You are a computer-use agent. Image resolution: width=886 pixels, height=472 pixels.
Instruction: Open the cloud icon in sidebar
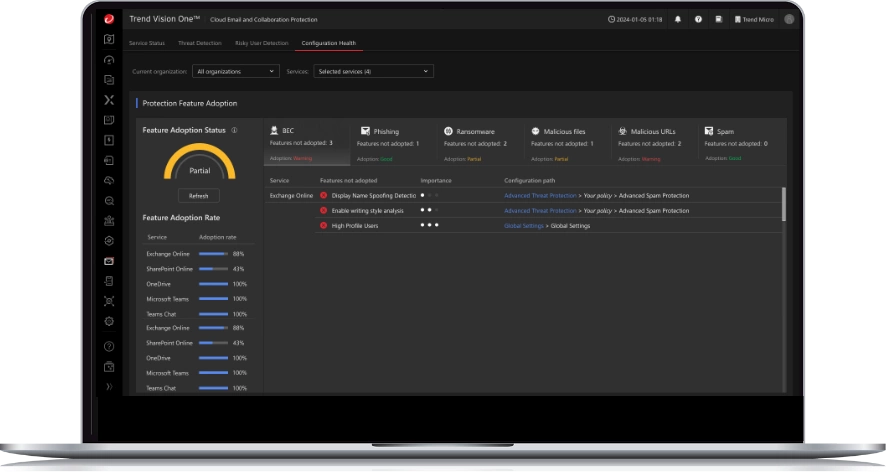[109, 180]
